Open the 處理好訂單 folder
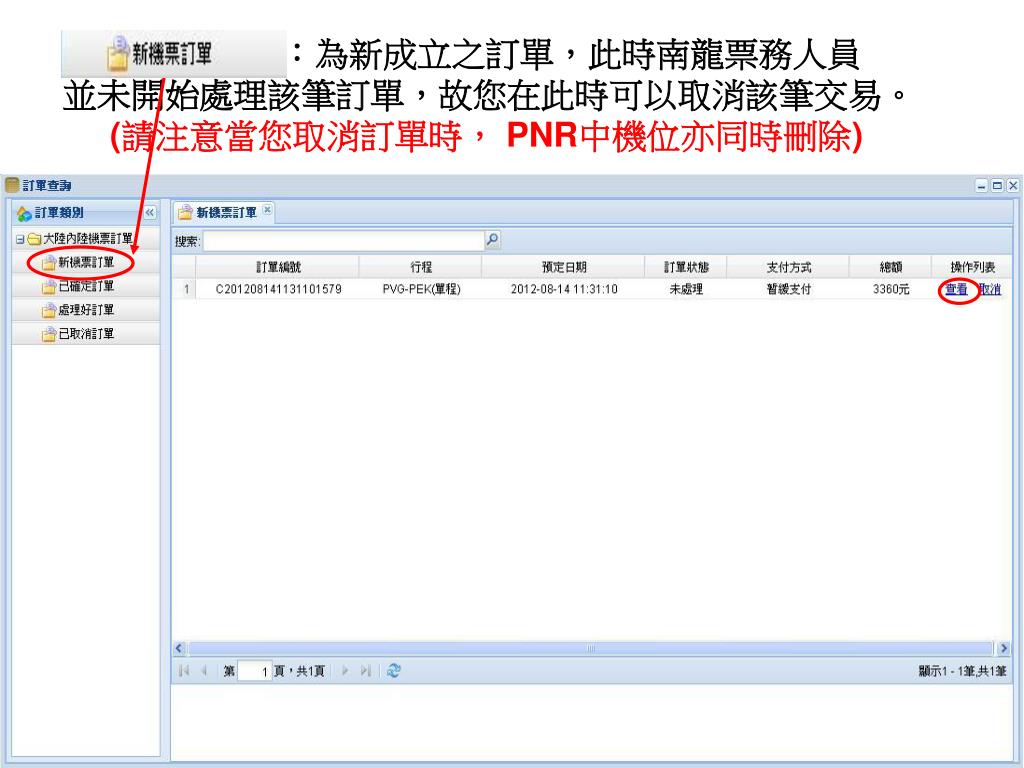Image resolution: width=1024 pixels, height=768 pixels. click(x=86, y=310)
